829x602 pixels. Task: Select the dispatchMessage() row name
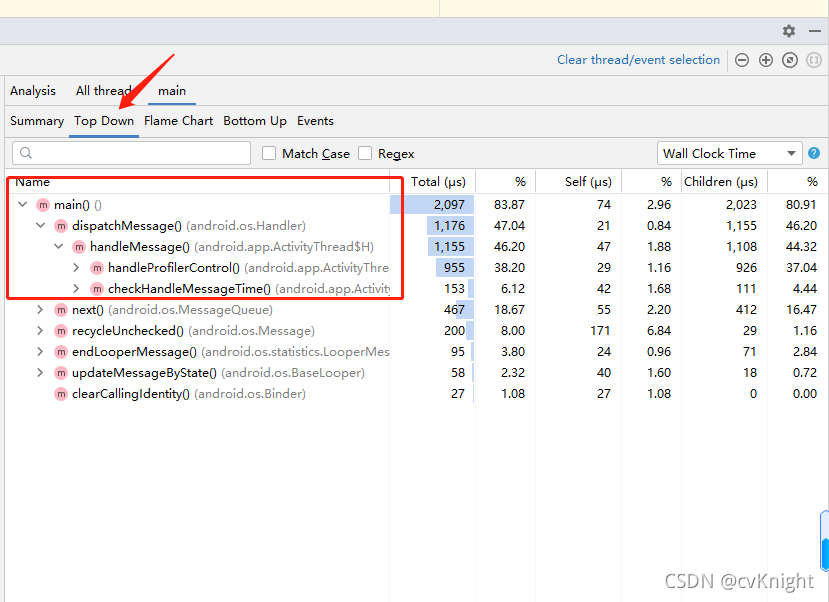pos(127,226)
